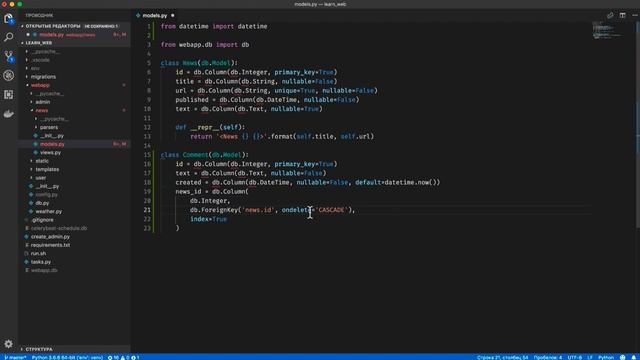This screenshot has width=640, height=360.
Task: Open the Debug view in activity bar
Action: 9,76
